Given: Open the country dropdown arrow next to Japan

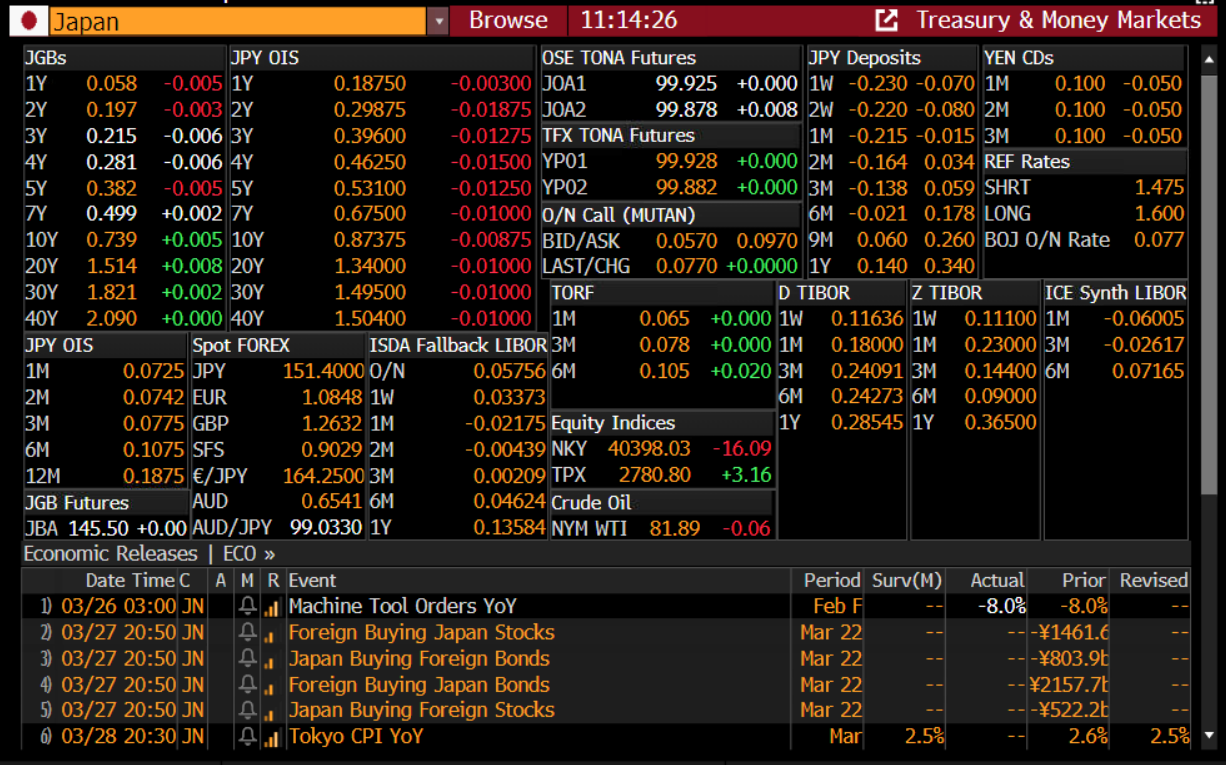Looking at the screenshot, I should pyautogui.click(x=437, y=21).
